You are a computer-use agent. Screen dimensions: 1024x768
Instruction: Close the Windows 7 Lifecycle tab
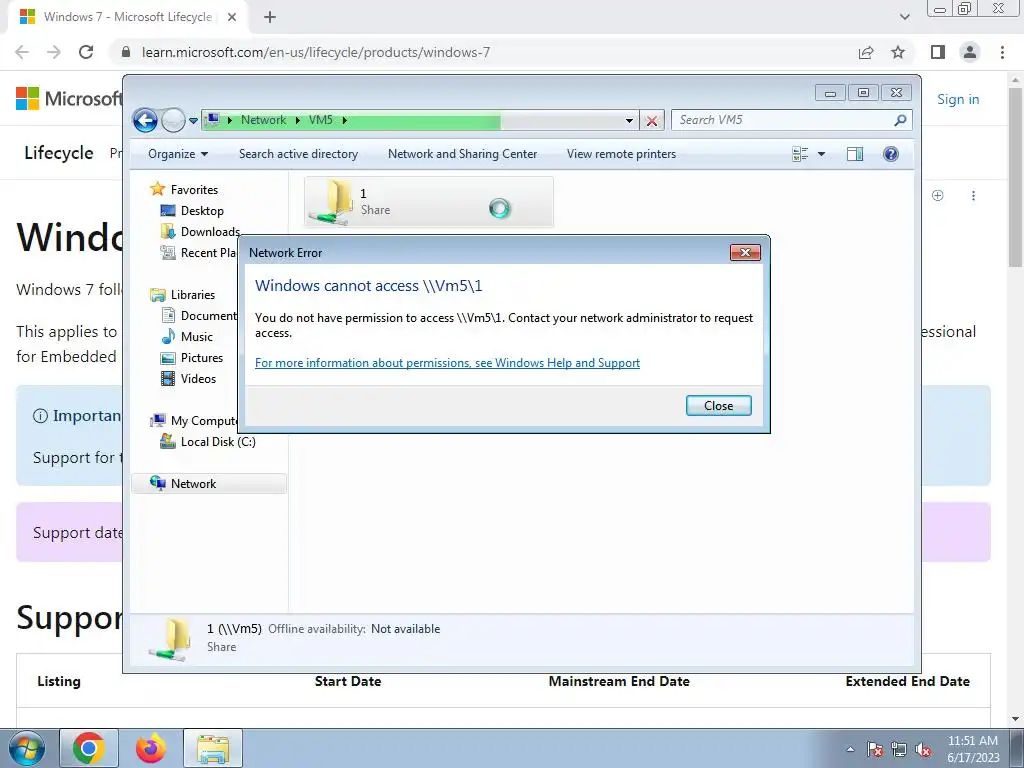tap(232, 17)
